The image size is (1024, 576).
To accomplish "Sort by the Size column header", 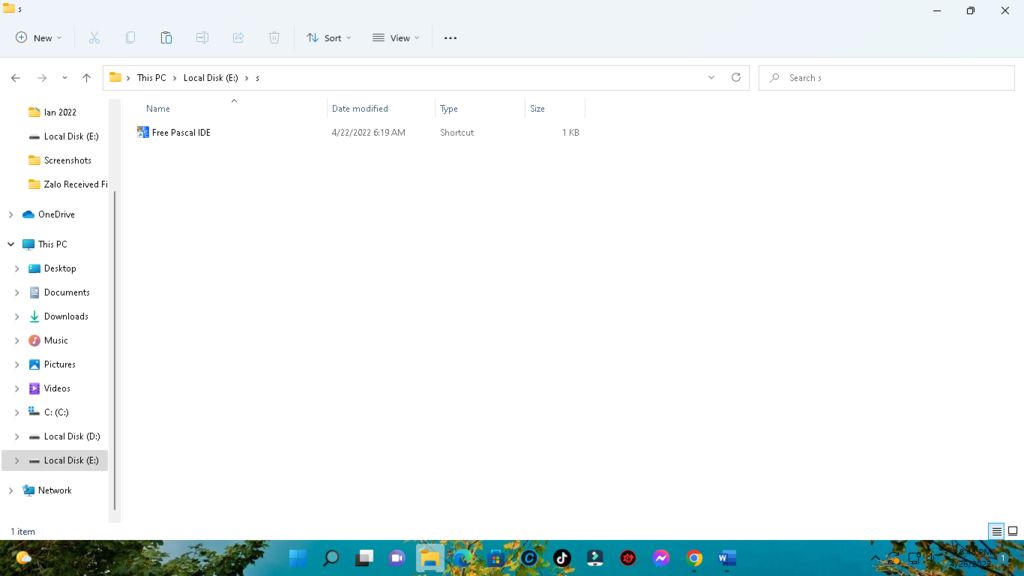I will [537, 108].
